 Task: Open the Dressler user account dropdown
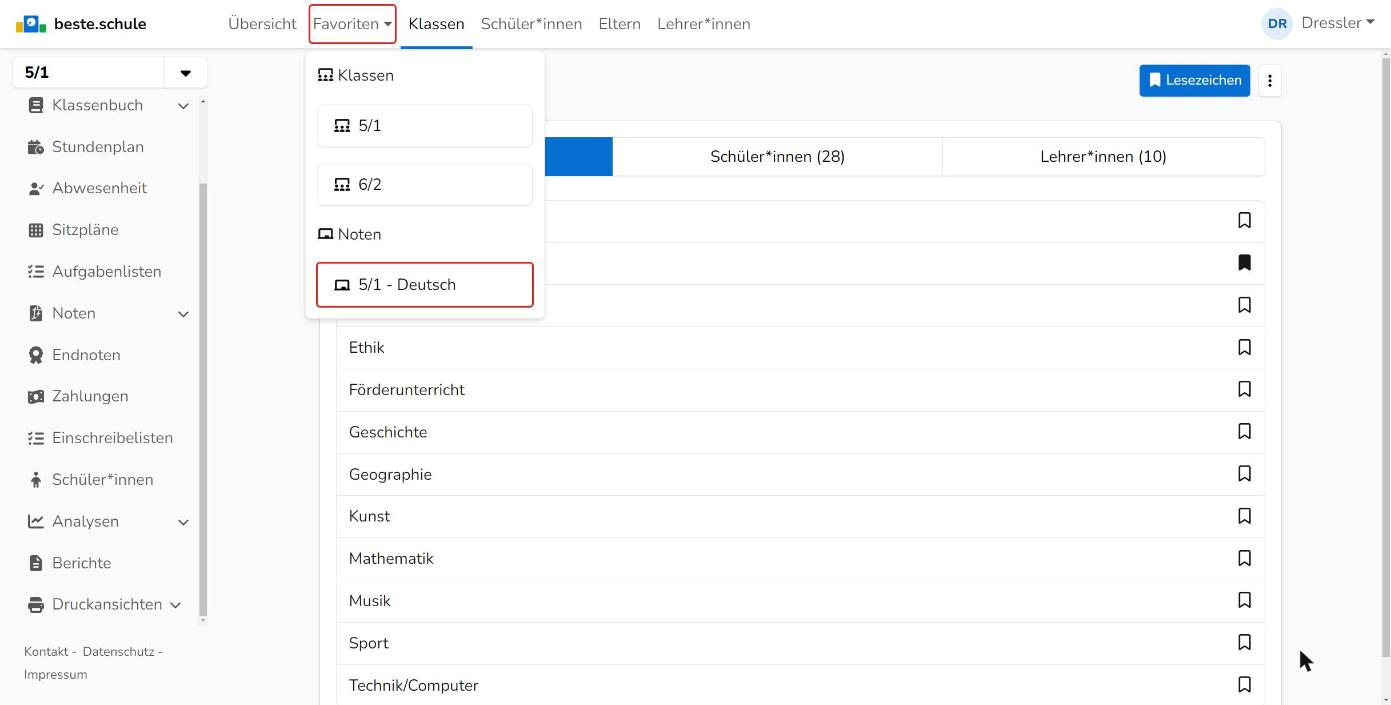(x=1337, y=23)
